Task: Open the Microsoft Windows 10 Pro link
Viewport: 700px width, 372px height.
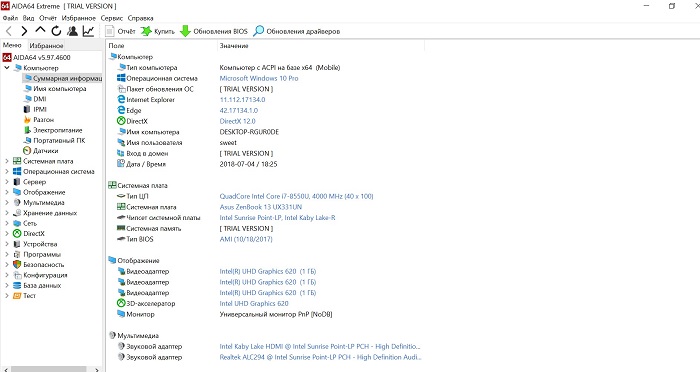Action: [x=259, y=78]
